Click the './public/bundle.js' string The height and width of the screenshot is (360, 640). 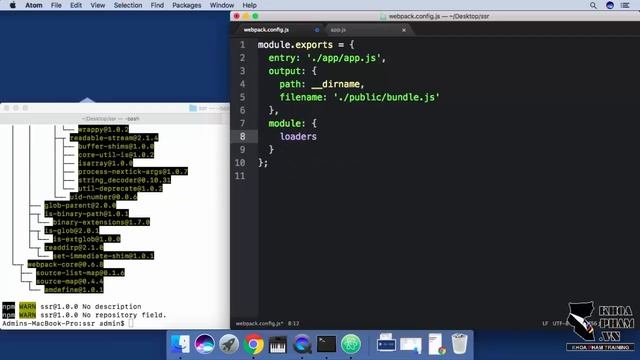pyautogui.click(x=386, y=97)
